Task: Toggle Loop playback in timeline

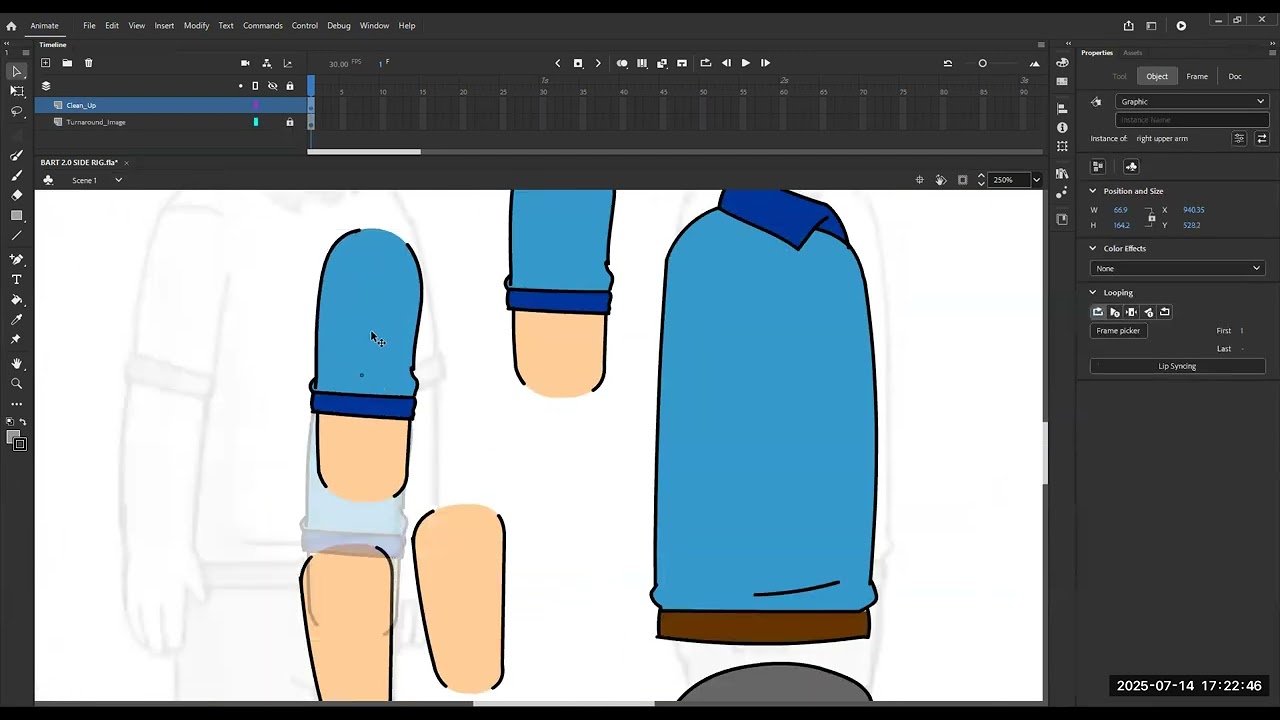Action: pos(705,63)
